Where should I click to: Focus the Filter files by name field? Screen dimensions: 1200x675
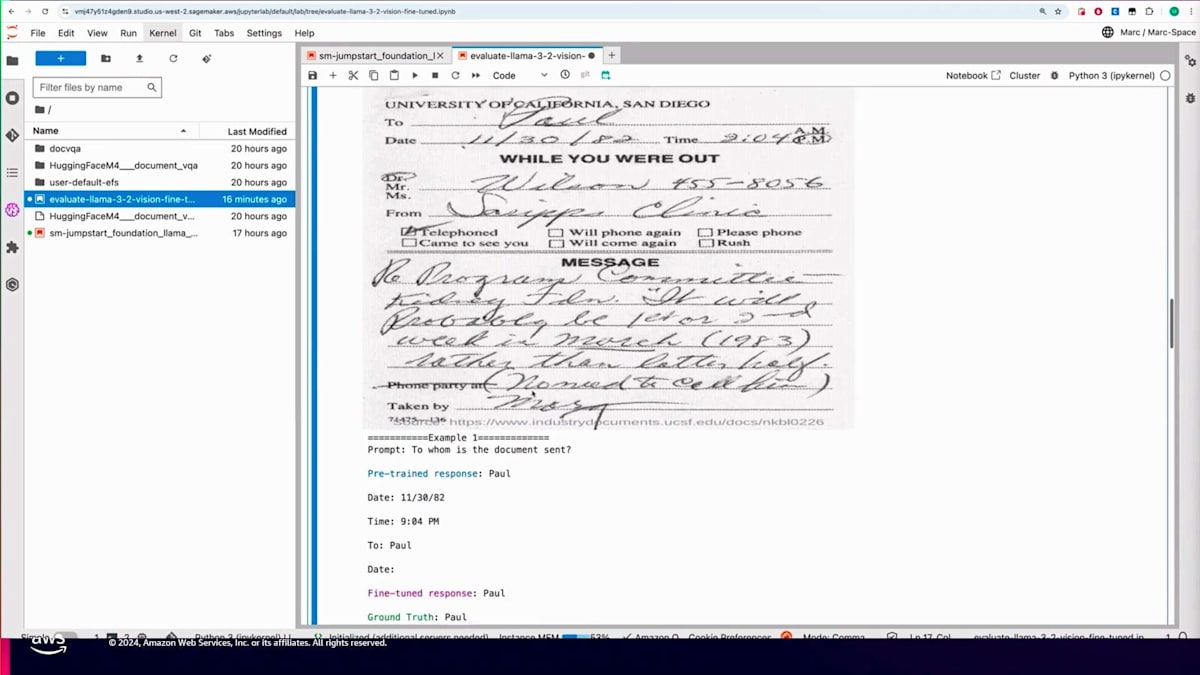[97, 87]
